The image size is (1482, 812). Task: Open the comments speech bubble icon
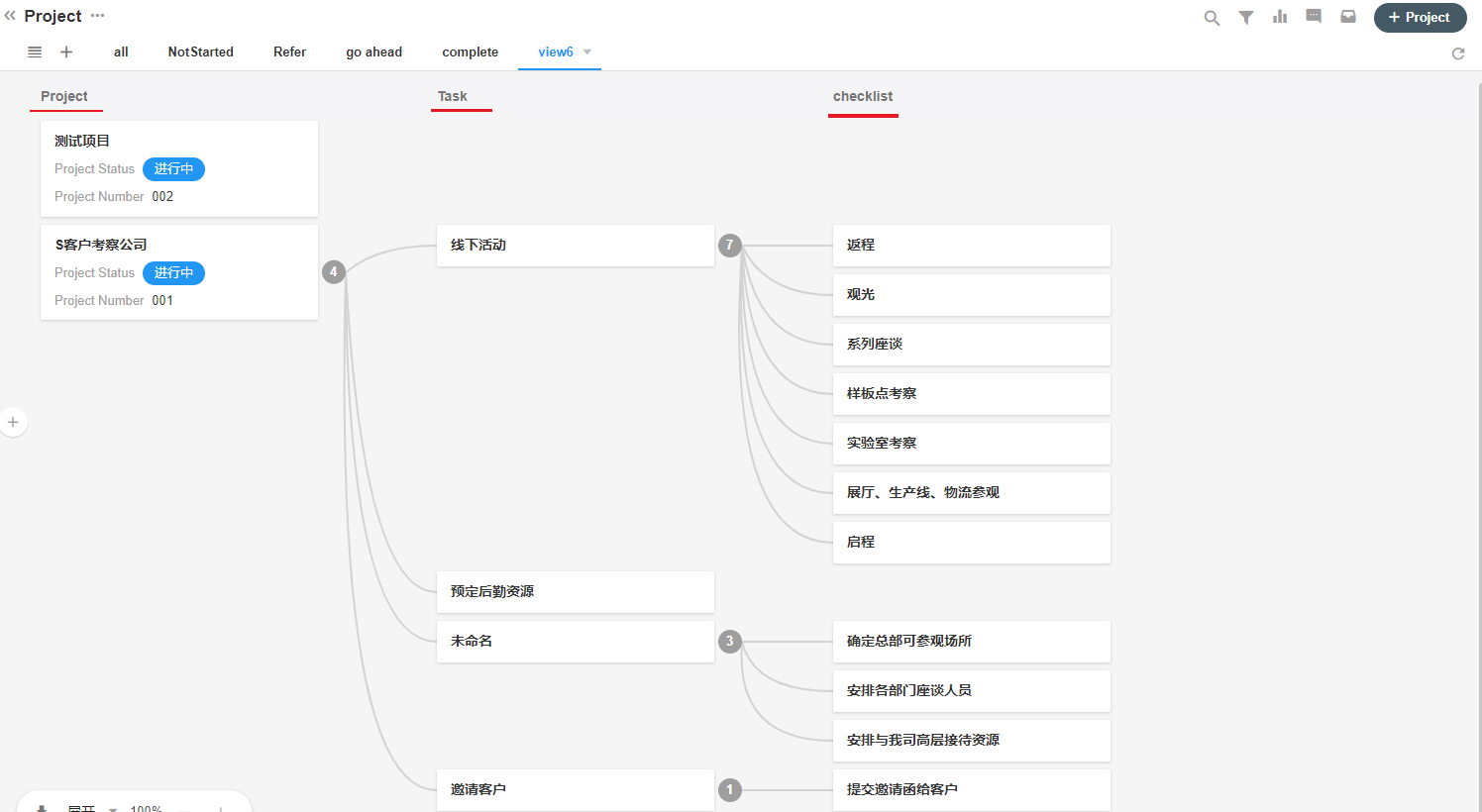click(1314, 17)
